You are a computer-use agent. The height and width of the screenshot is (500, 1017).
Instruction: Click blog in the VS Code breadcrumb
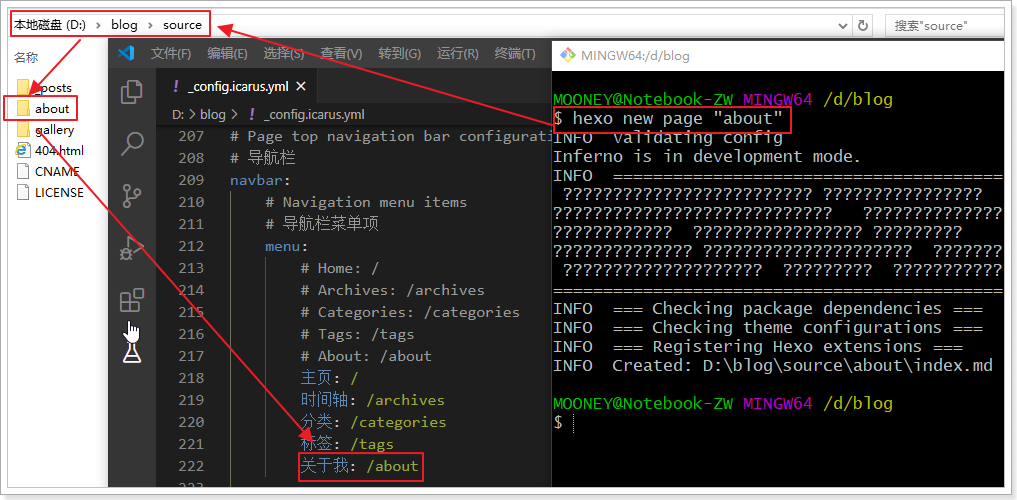tap(212, 115)
